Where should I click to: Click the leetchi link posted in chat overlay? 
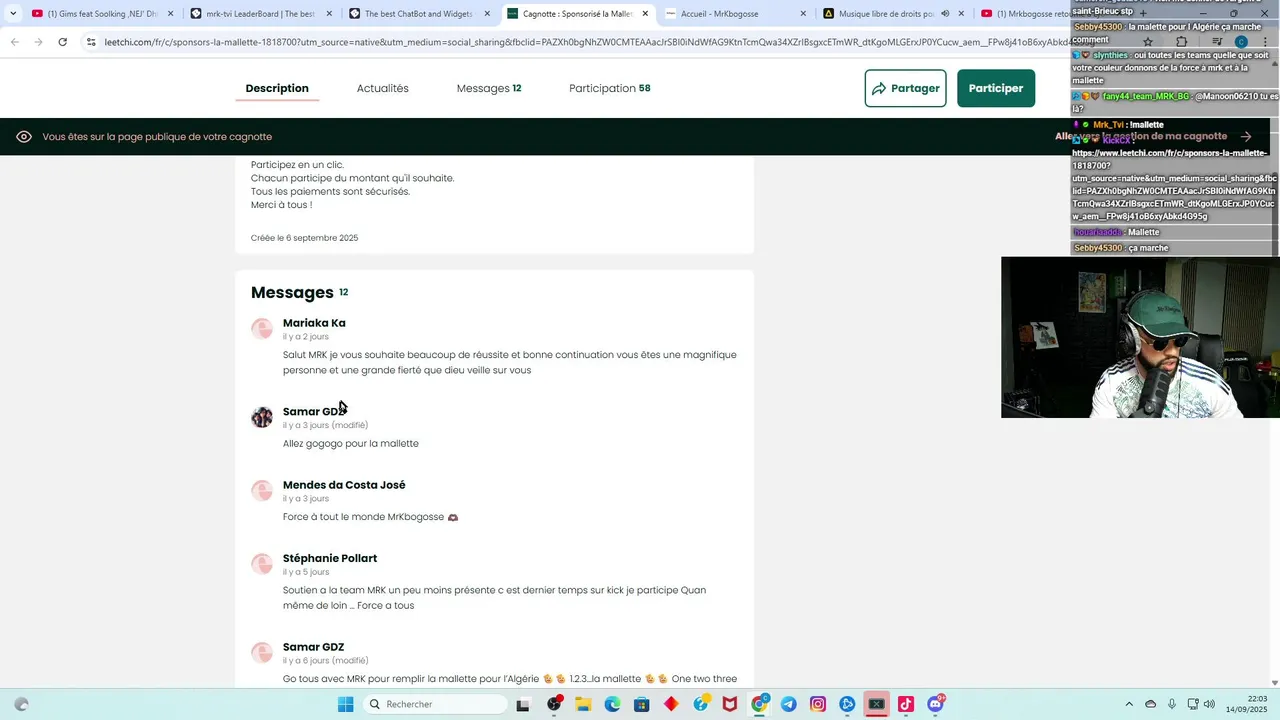[x=1173, y=185]
